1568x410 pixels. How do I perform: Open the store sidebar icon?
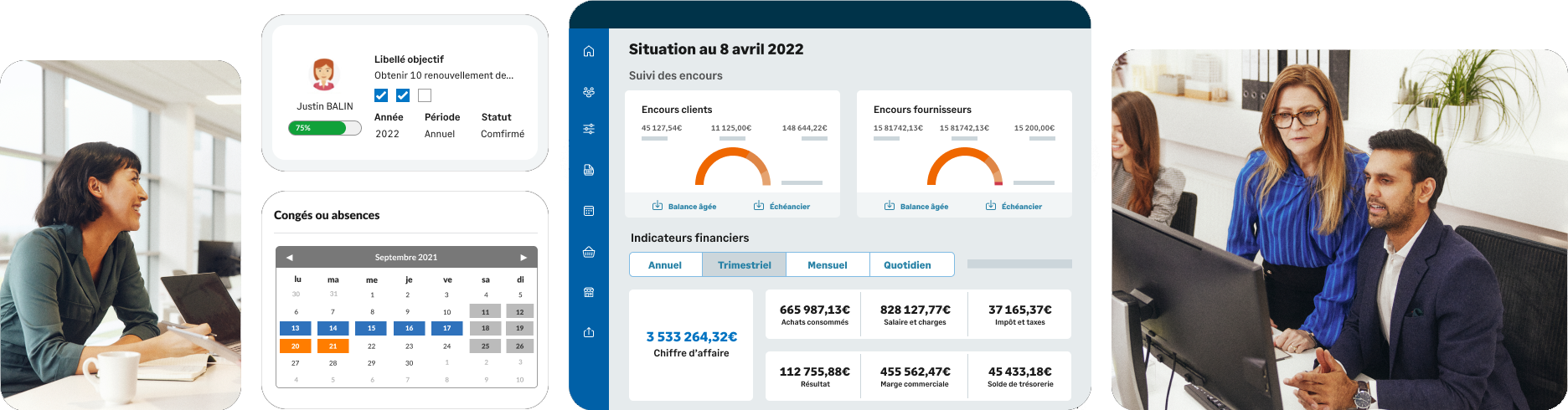tap(589, 292)
